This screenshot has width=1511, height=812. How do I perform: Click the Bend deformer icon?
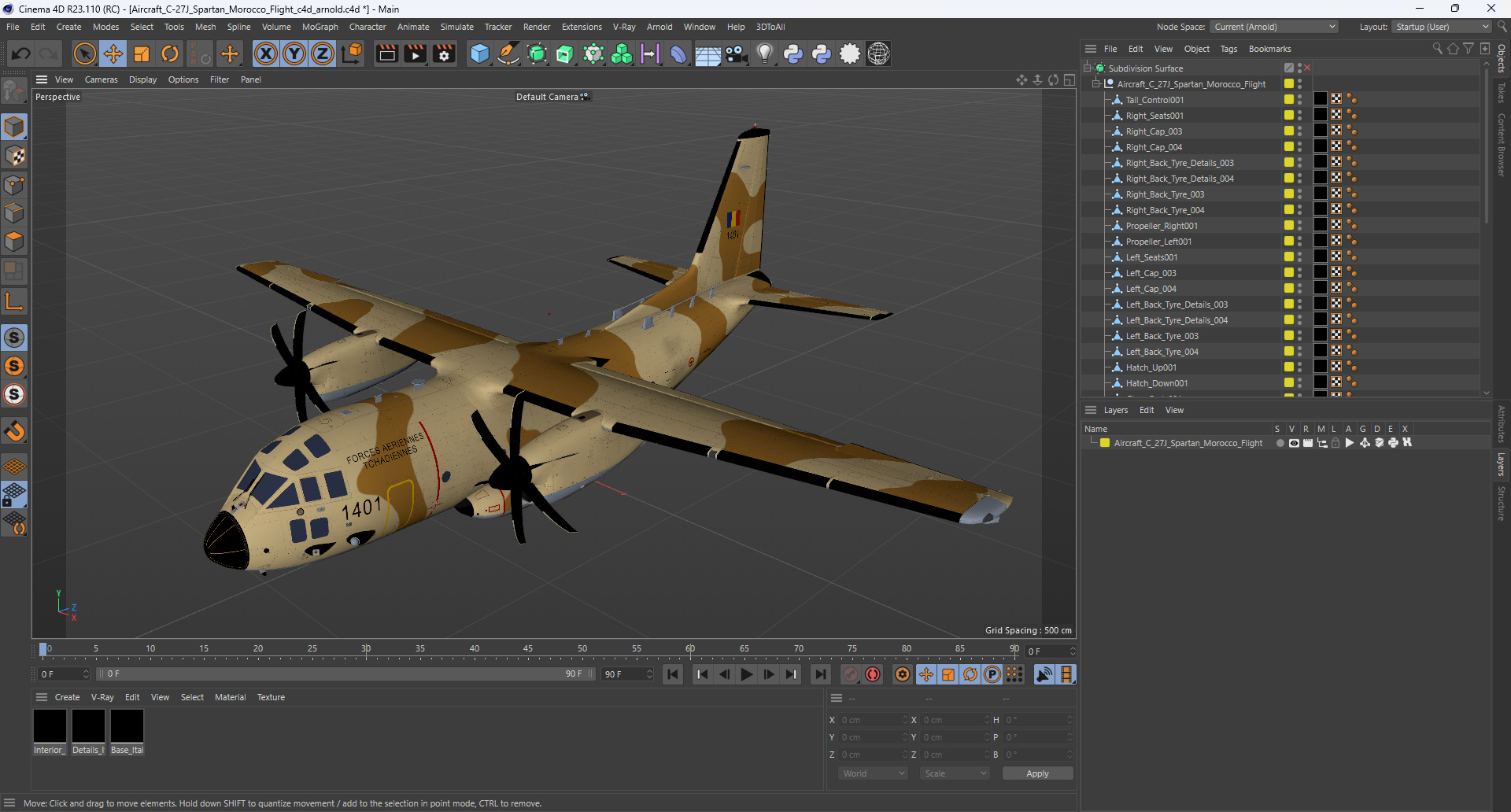pos(678,54)
